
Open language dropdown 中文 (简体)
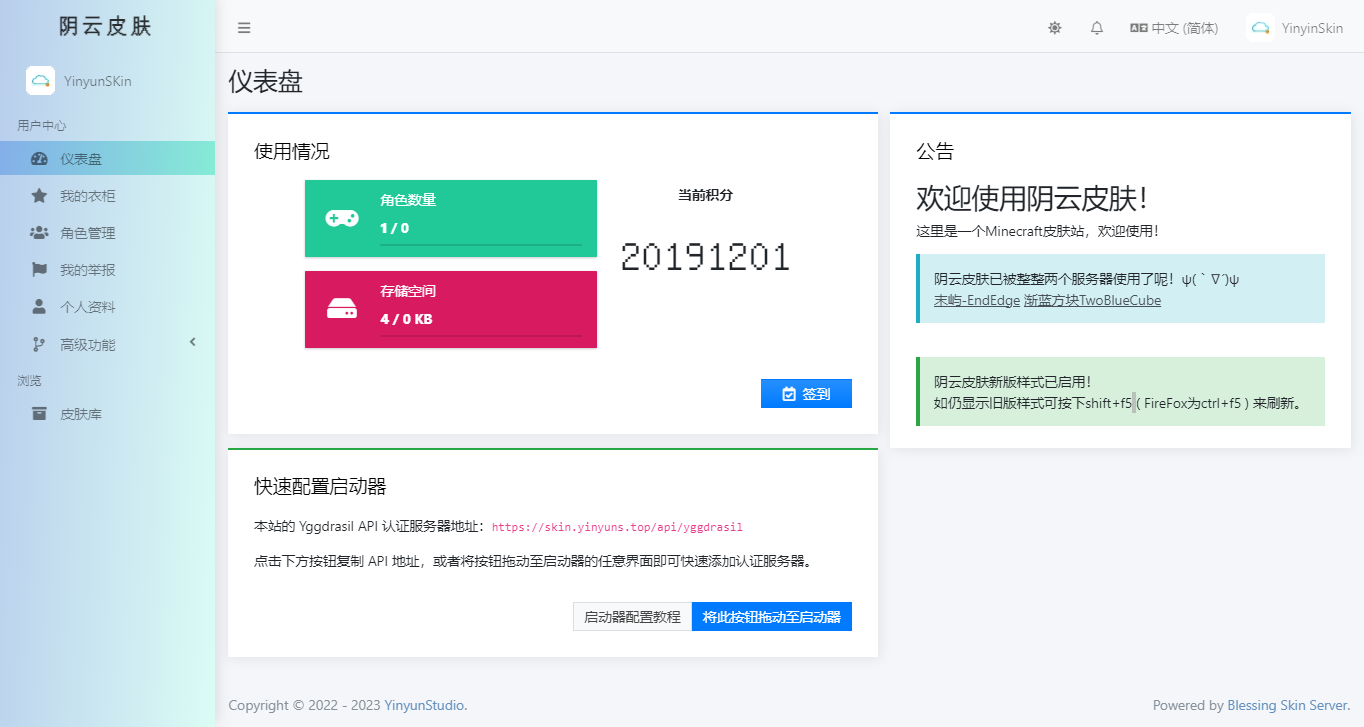click(1174, 28)
